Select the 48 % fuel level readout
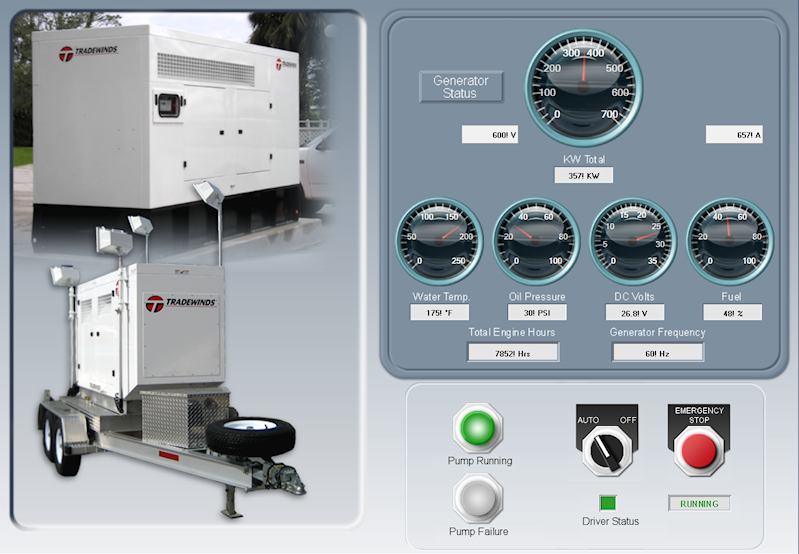The width and height of the screenshot is (799, 554). (730, 312)
